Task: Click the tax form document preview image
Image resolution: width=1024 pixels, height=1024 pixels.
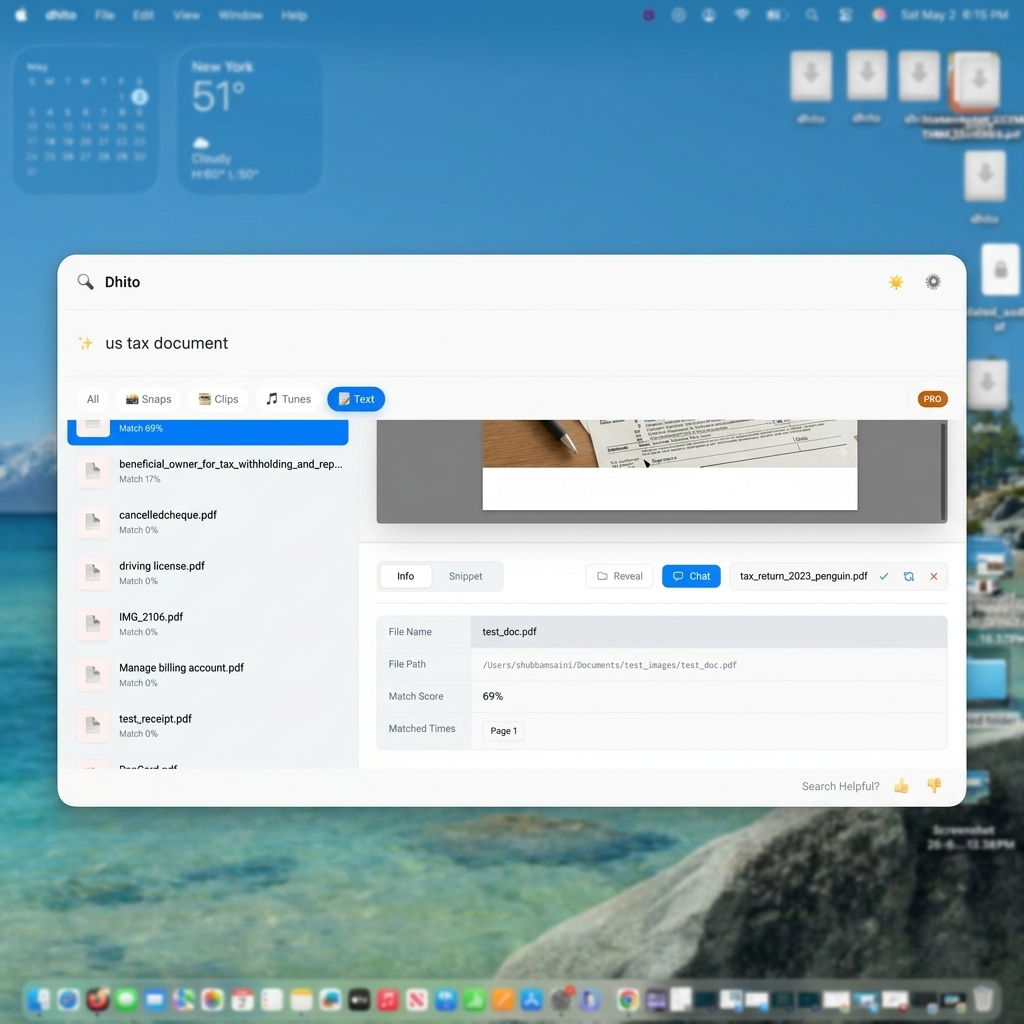Action: tap(669, 443)
